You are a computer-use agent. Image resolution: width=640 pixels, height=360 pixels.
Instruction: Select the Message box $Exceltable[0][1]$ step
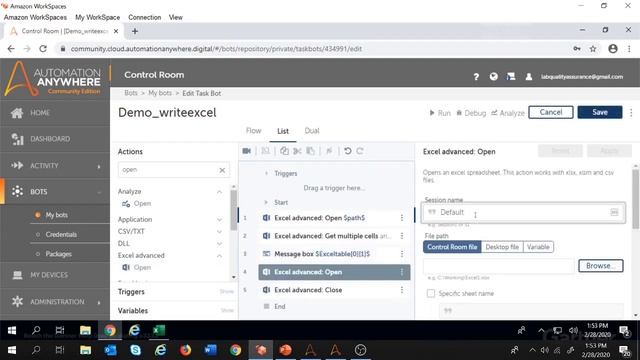click(x=334, y=254)
